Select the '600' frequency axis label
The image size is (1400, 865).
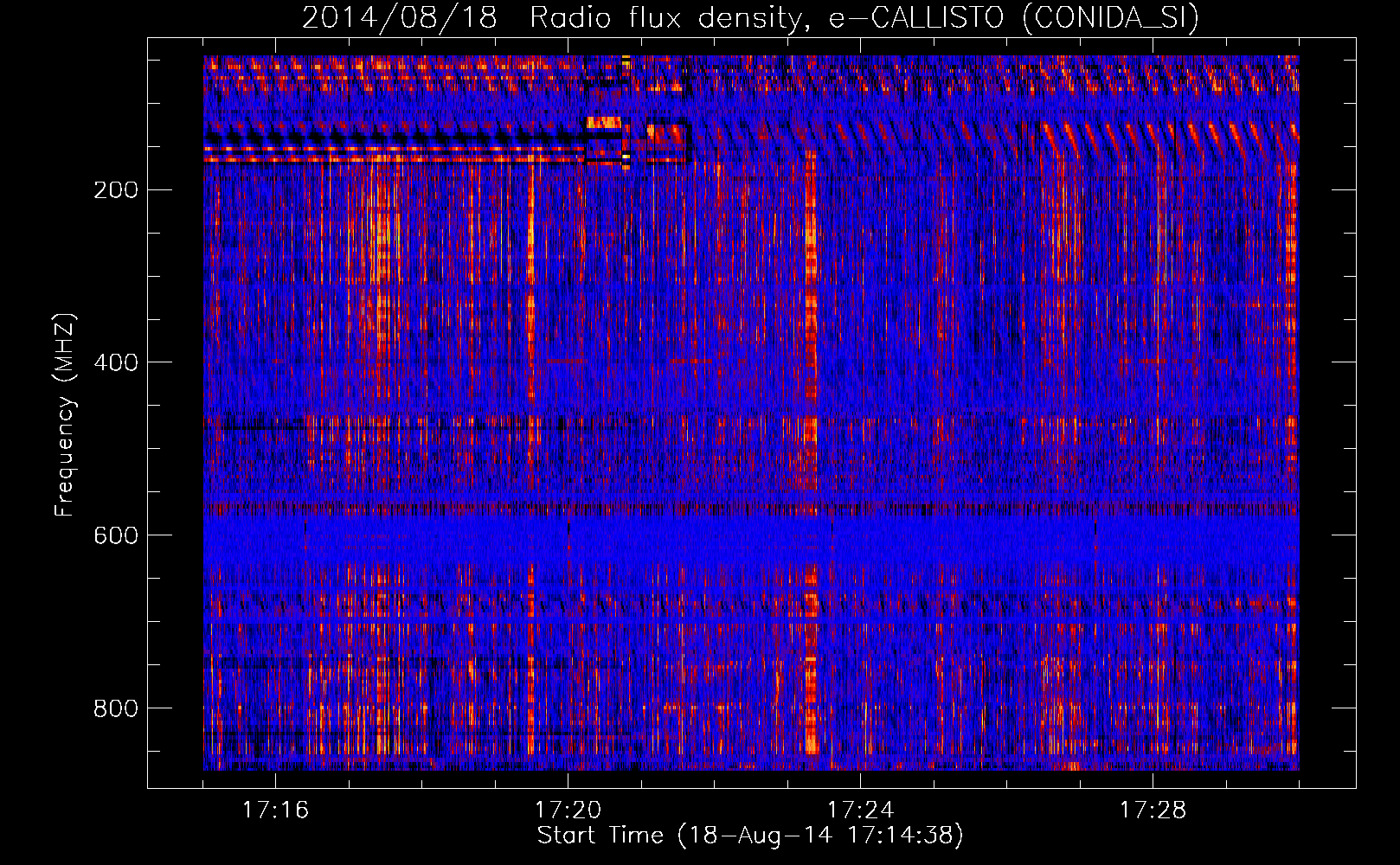116,535
